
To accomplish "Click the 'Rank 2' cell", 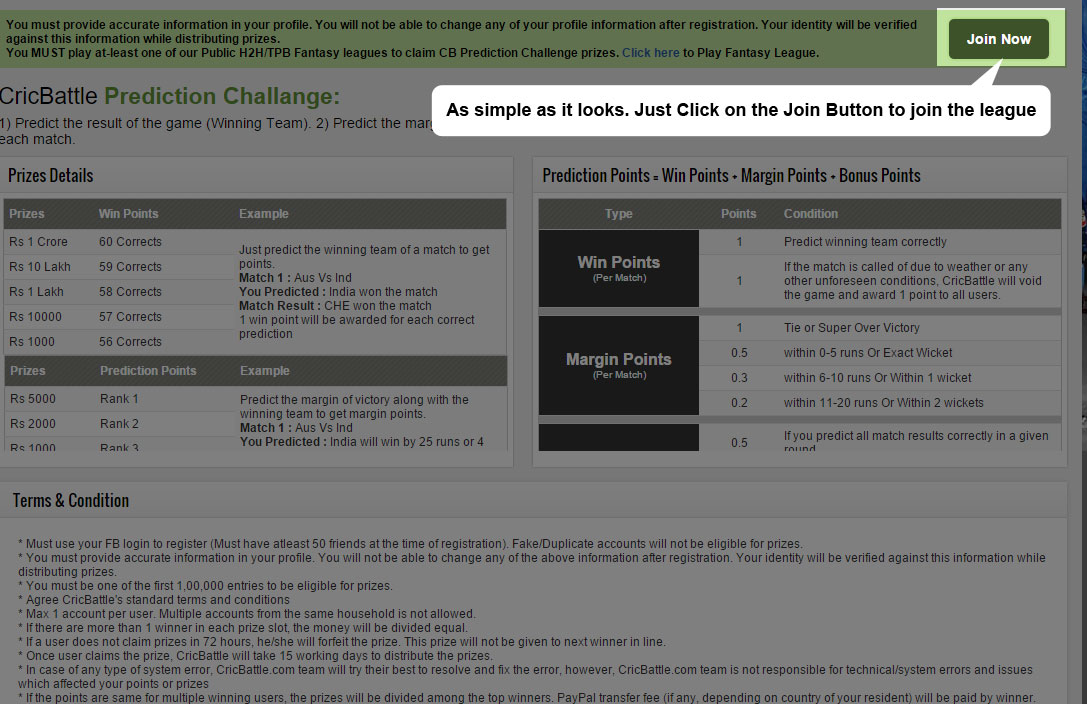I will (x=119, y=423).
